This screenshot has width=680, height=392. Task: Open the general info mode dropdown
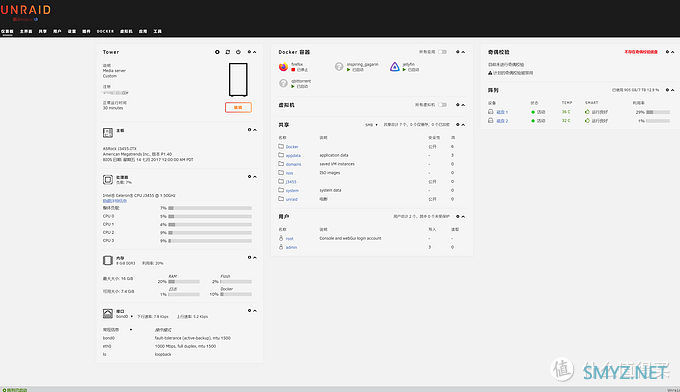point(117,330)
